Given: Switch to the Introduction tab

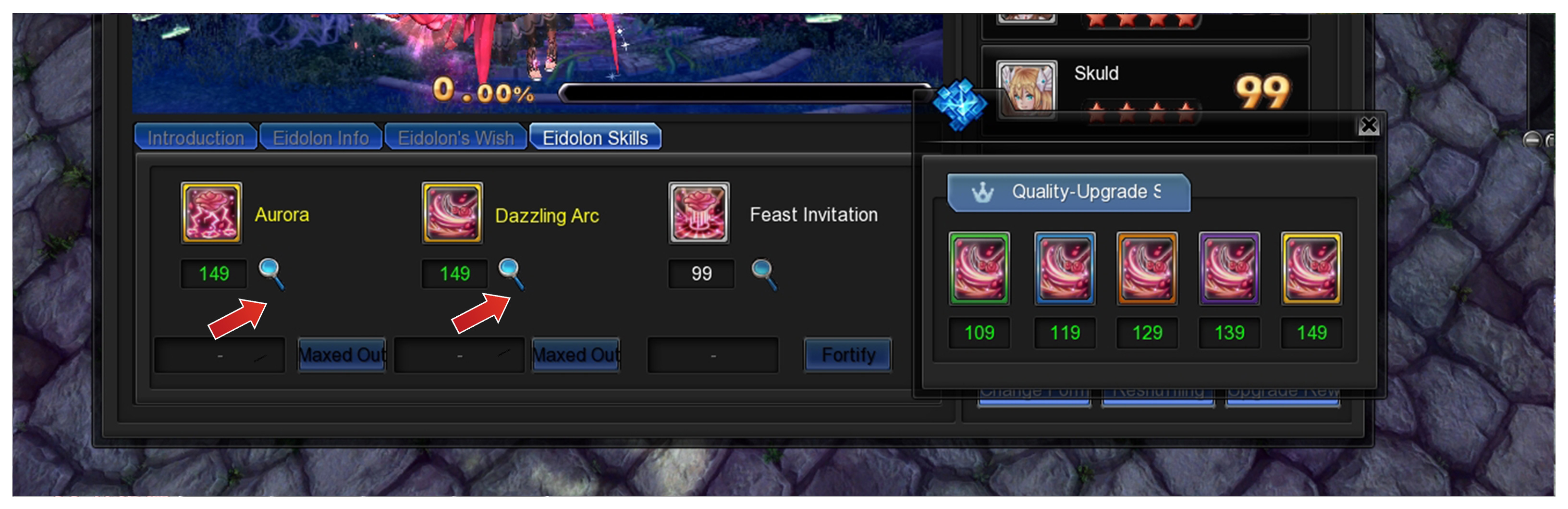Looking at the screenshot, I should (x=196, y=137).
